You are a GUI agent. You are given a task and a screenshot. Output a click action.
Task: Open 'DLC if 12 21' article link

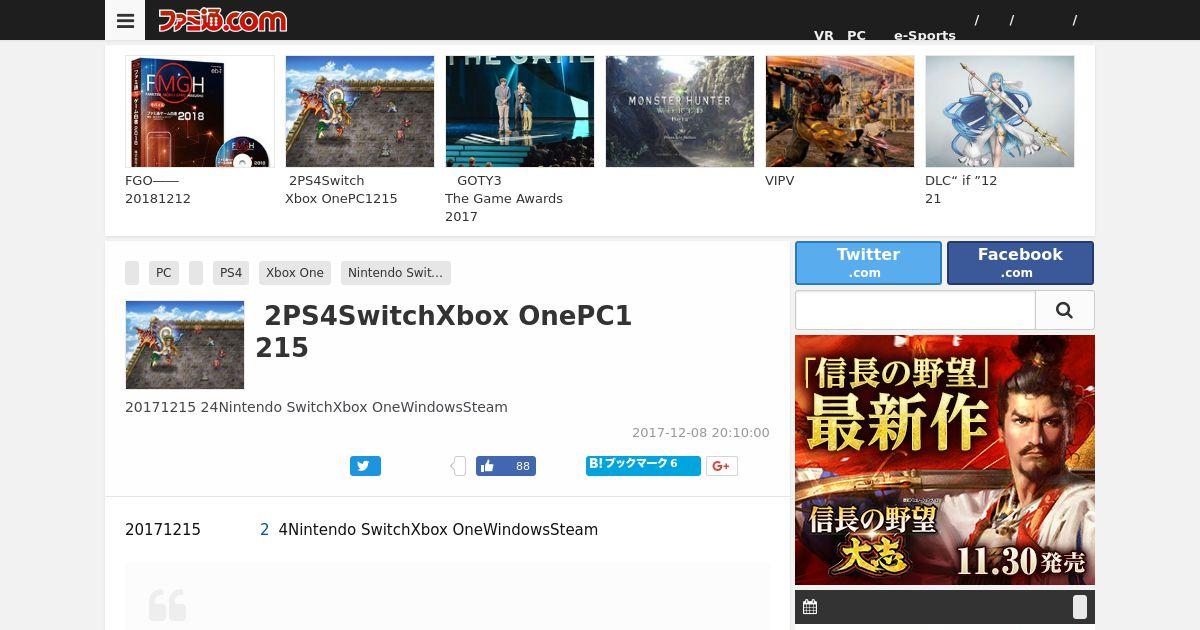tap(961, 190)
